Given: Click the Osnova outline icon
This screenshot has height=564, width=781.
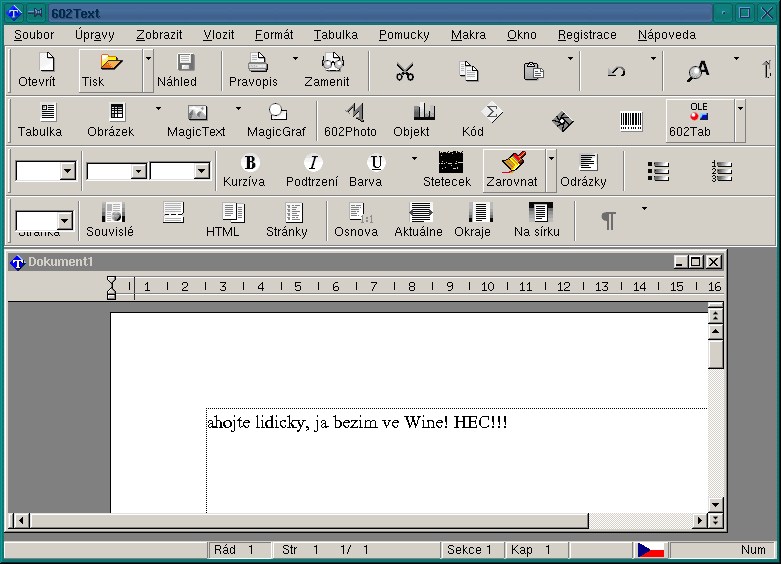Looking at the screenshot, I should pyautogui.click(x=361, y=212).
